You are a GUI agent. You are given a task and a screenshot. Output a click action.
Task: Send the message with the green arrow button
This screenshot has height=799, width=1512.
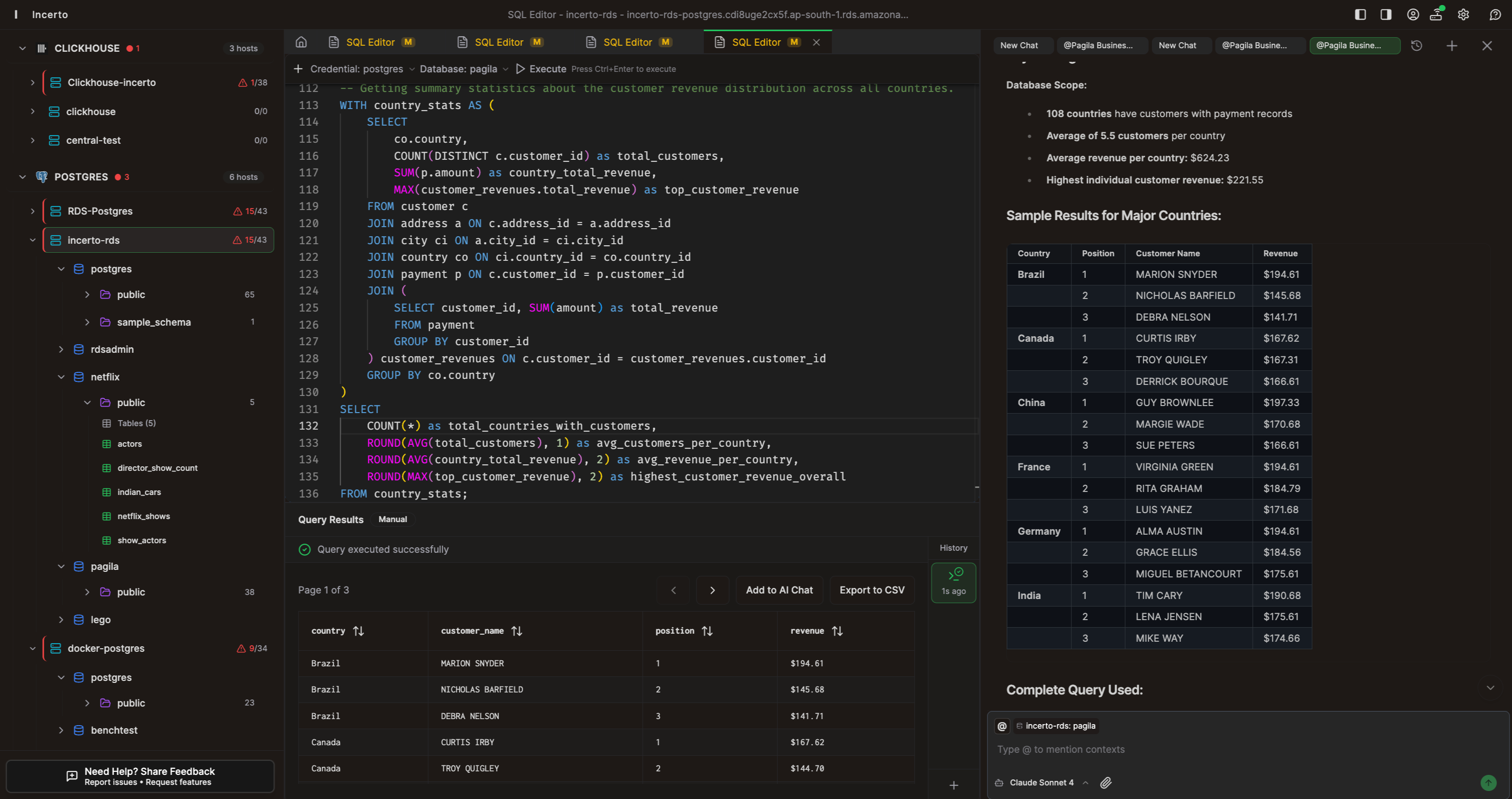coord(1488,782)
